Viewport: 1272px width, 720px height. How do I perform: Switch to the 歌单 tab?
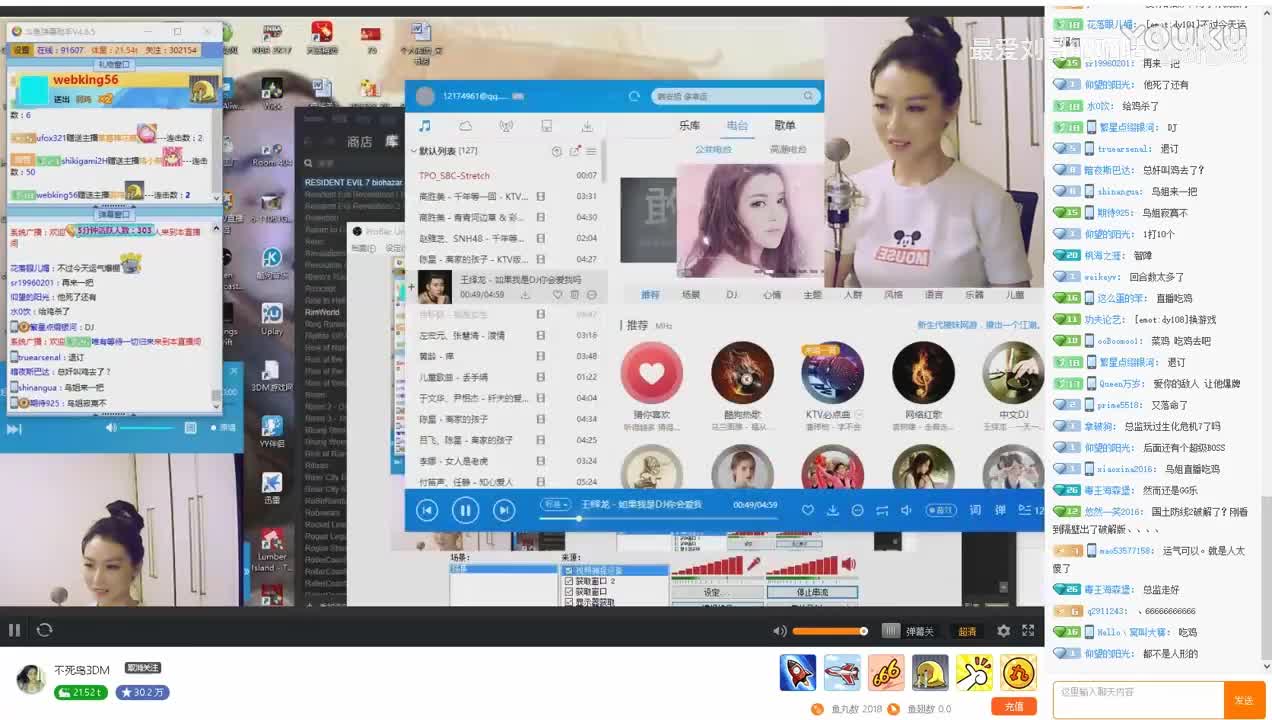pos(785,126)
